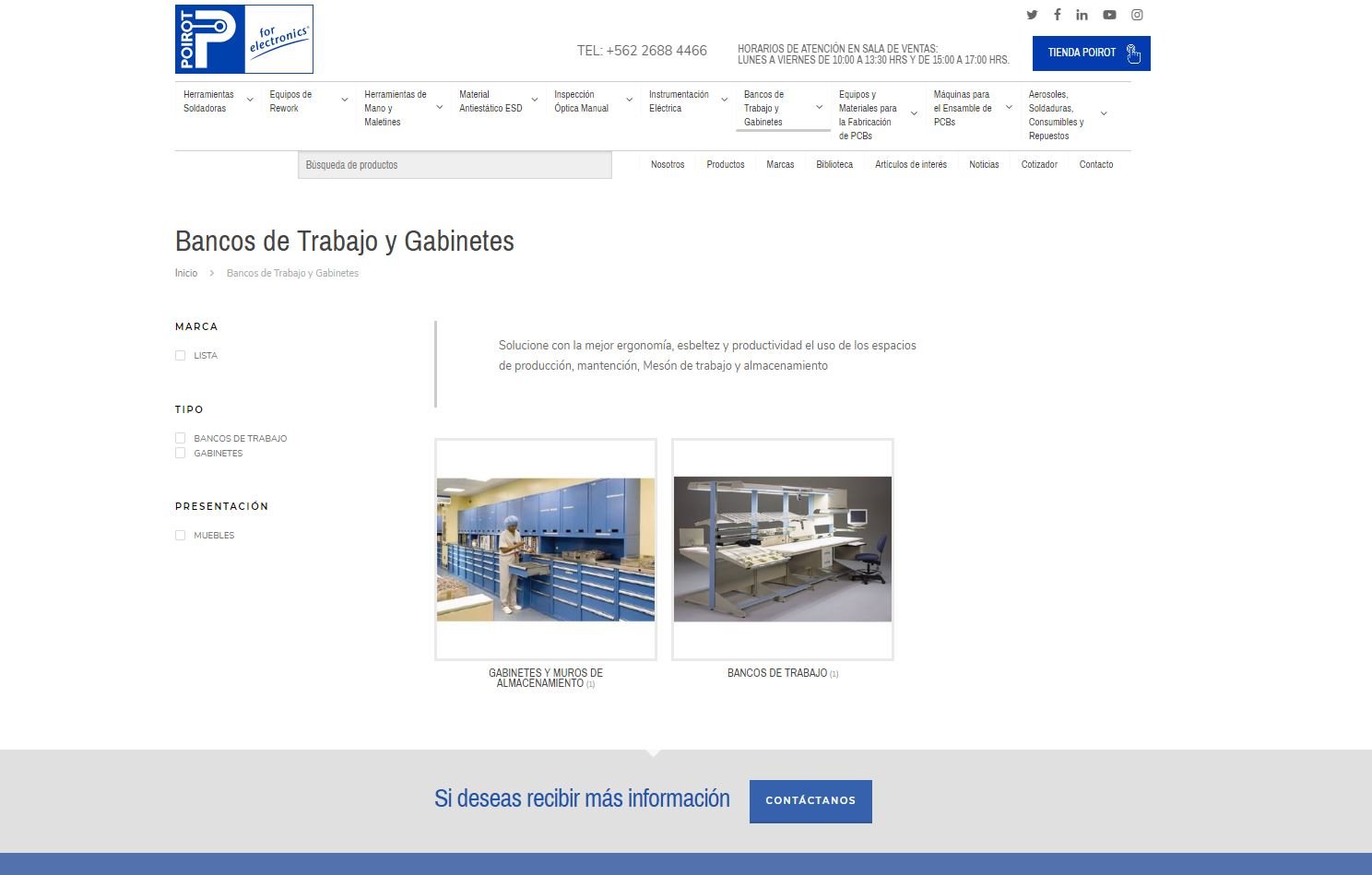
Task: Open the Cotizador menu item
Action: click(x=1039, y=165)
